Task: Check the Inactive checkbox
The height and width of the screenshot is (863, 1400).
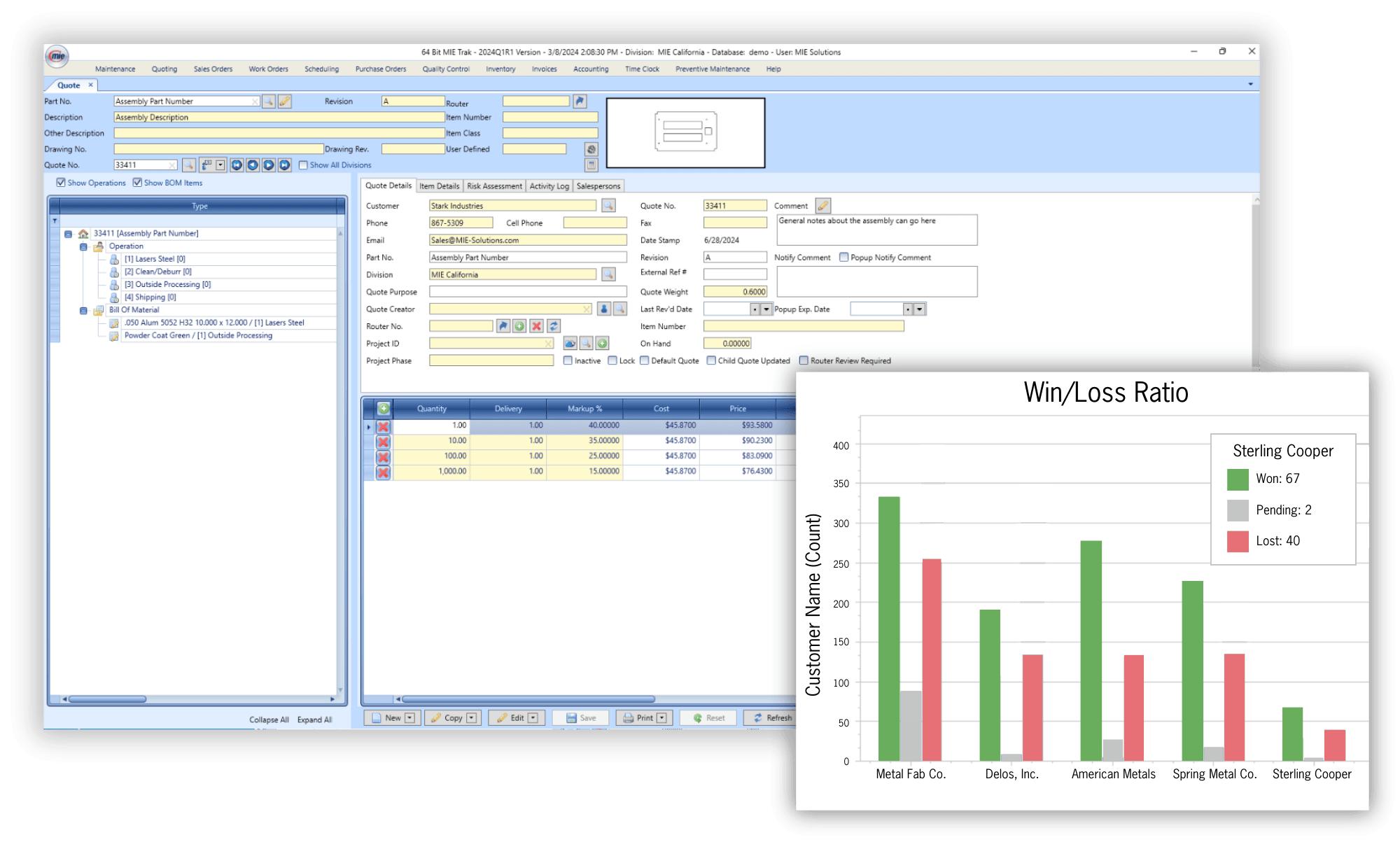Action: pyautogui.click(x=568, y=360)
